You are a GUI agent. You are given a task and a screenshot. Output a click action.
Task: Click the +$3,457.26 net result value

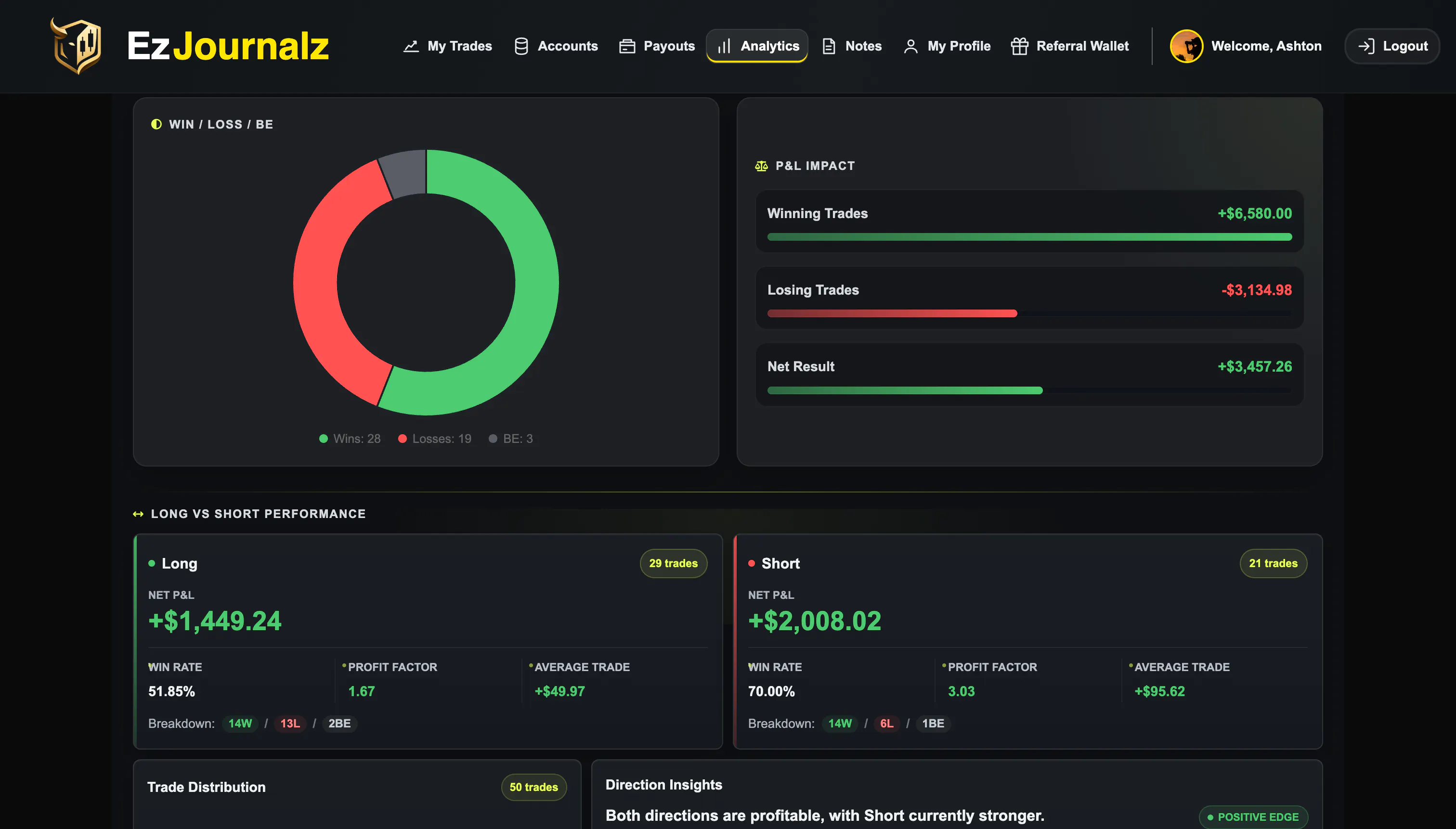click(x=1254, y=367)
